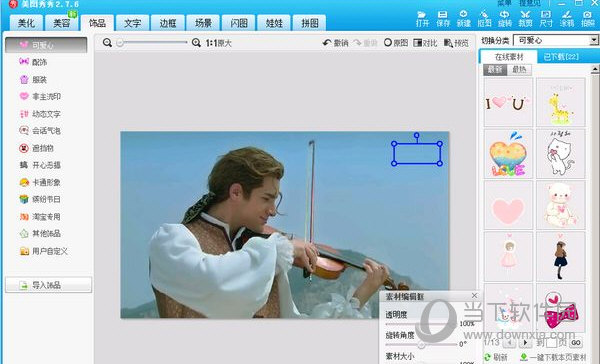The height and width of the screenshot is (364, 600).
Task: Open the 旋转 rotate tool
Action: (505, 19)
